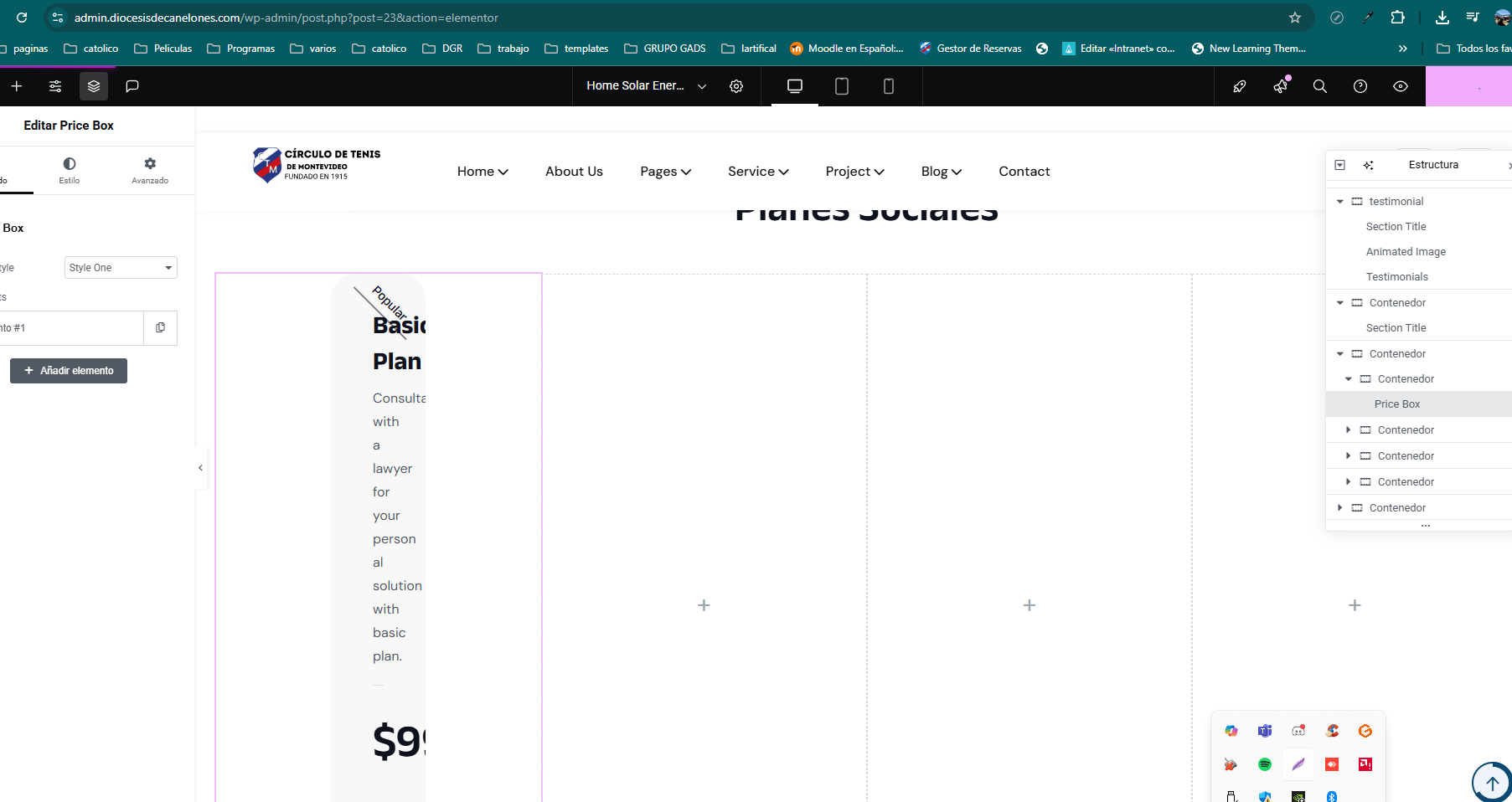Click the scroll-to-top arrow button
Viewport: 1512px width, 802px height.
click(1492, 783)
